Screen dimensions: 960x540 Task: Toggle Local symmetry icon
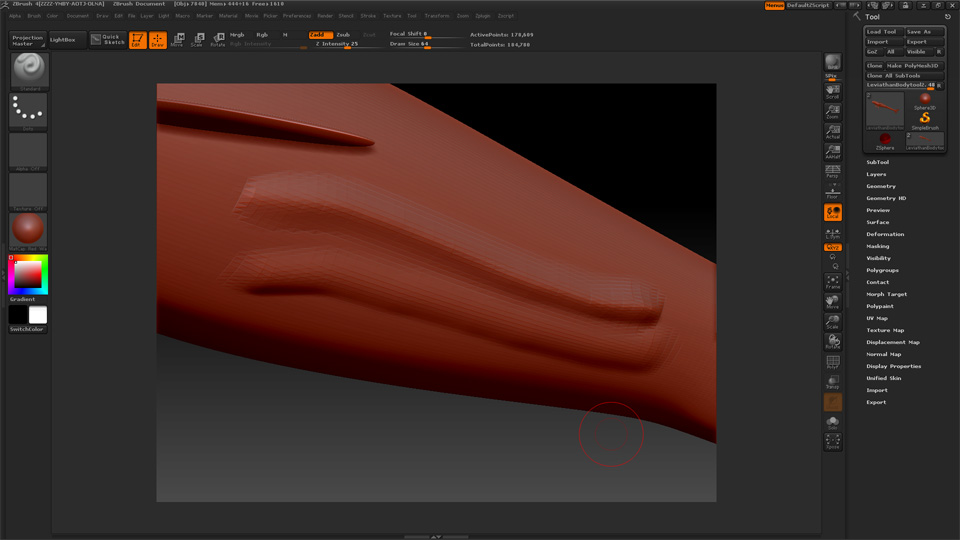point(833,212)
